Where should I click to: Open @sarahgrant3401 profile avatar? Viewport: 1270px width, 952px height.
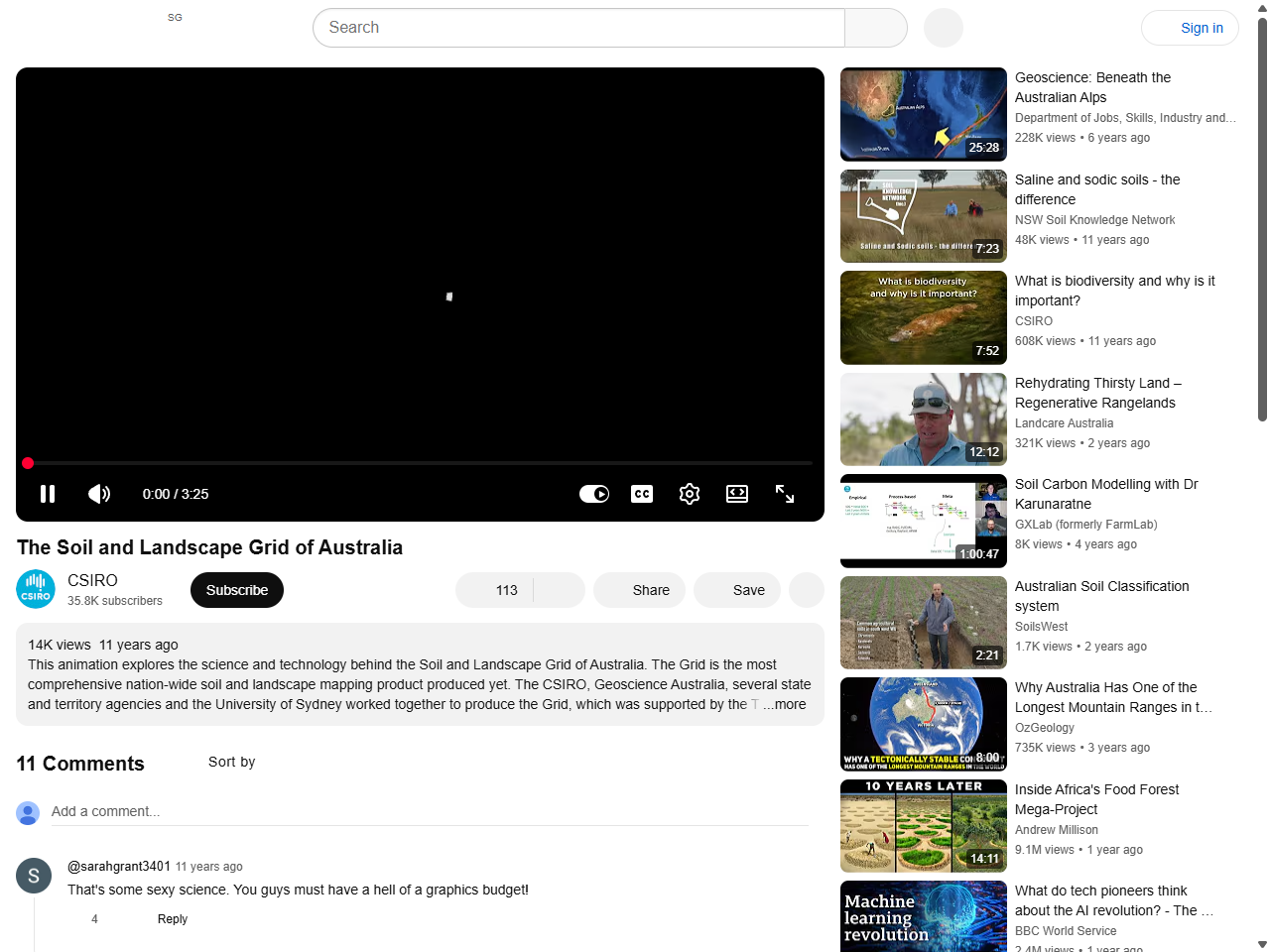pyautogui.click(x=34, y=876)
